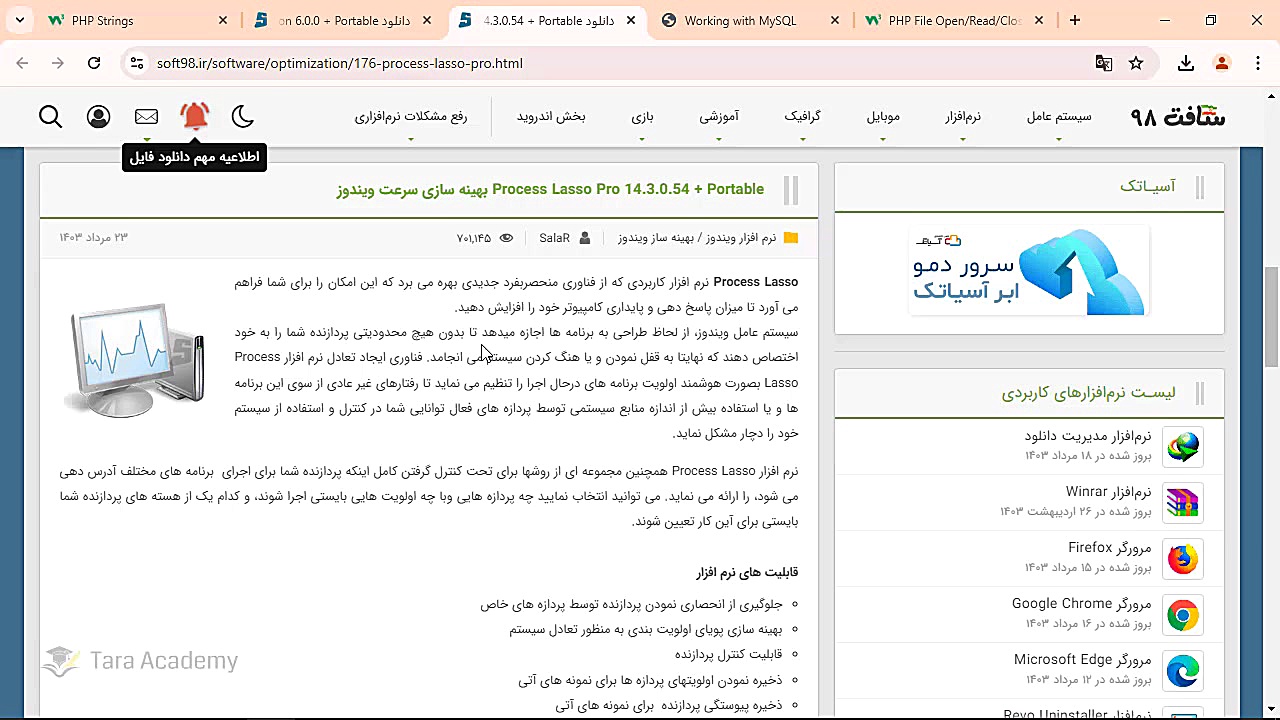This screenshot has height=720, width=1280.
Task: Open new tab with plus button
Action: [1075, 20]
